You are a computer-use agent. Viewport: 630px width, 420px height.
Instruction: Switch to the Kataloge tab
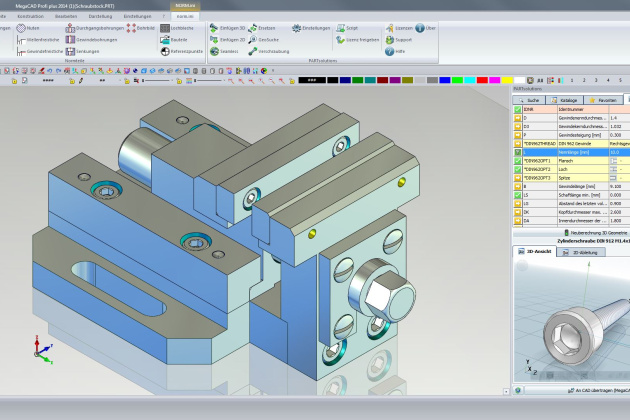point(565,100)
